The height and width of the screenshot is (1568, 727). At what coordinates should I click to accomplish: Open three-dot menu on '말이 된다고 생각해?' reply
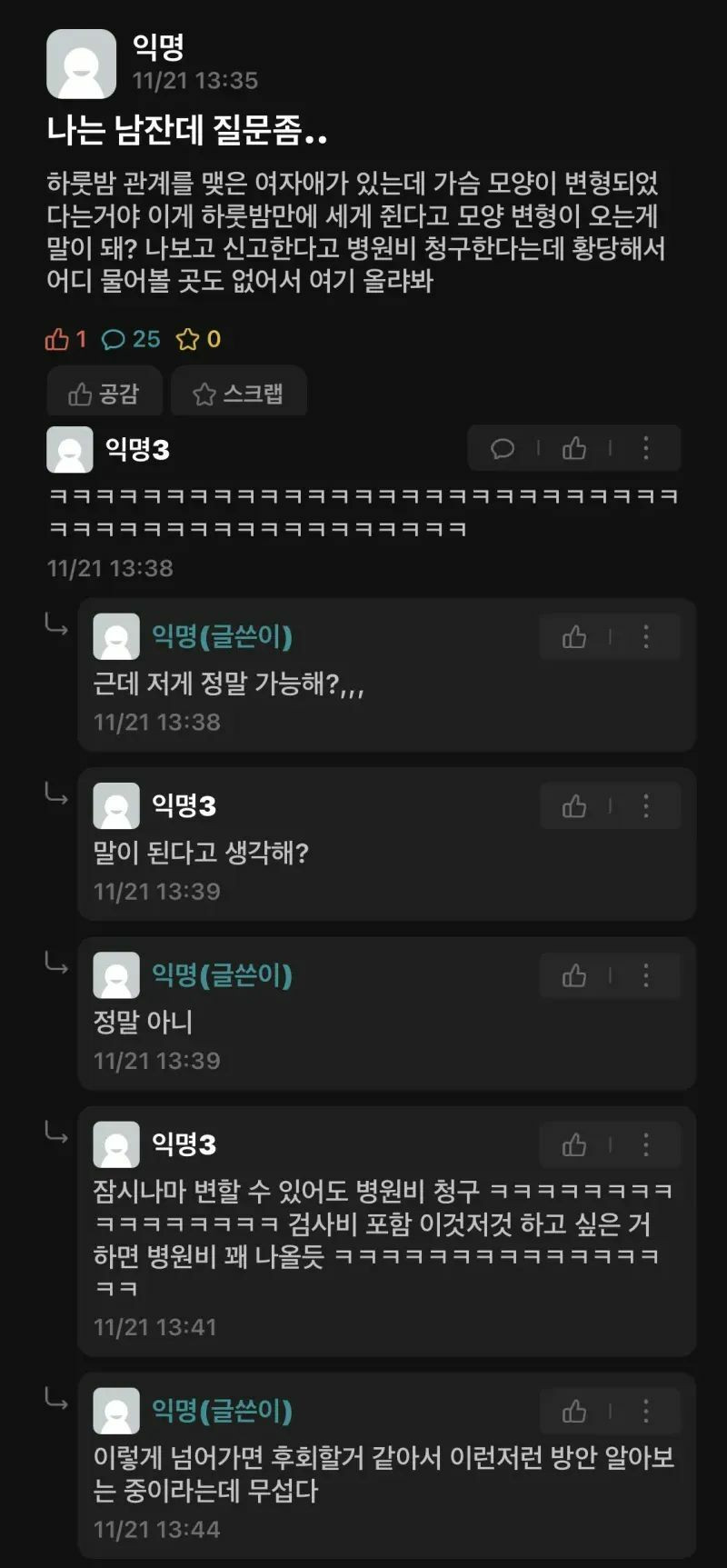(x=646, y=806)
